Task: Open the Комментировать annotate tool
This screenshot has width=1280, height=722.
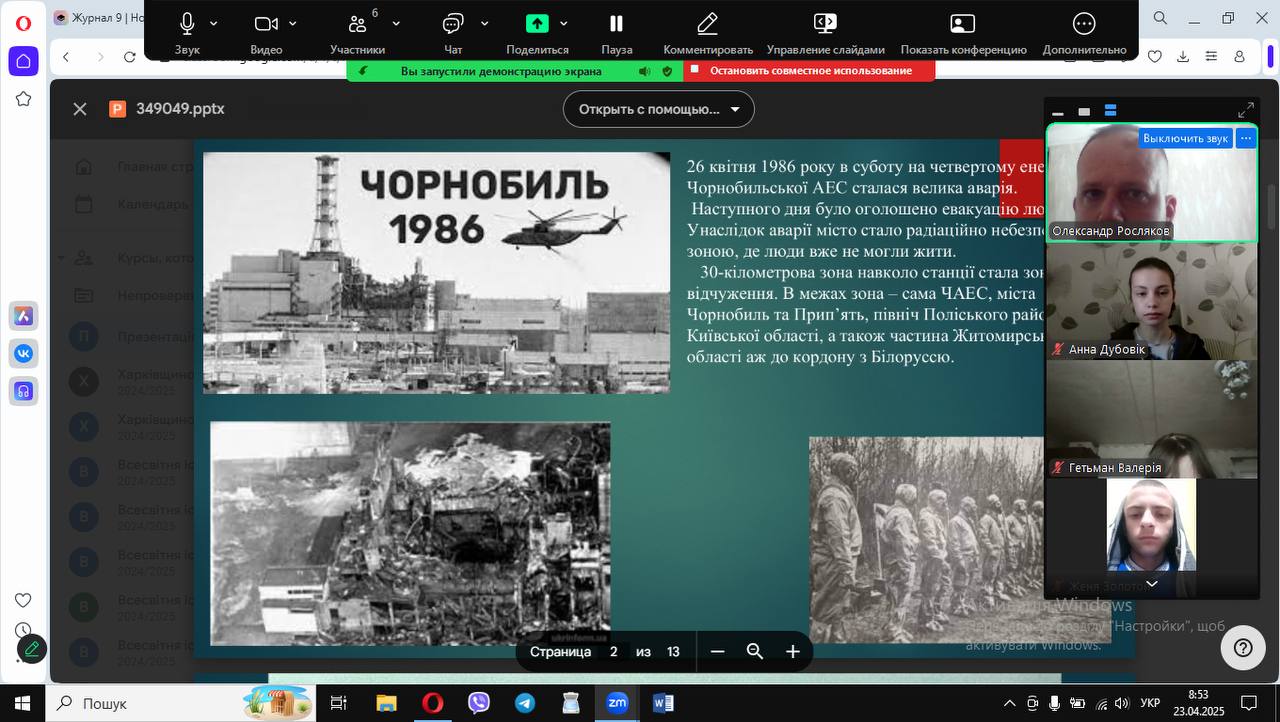Action: point(708,32)
